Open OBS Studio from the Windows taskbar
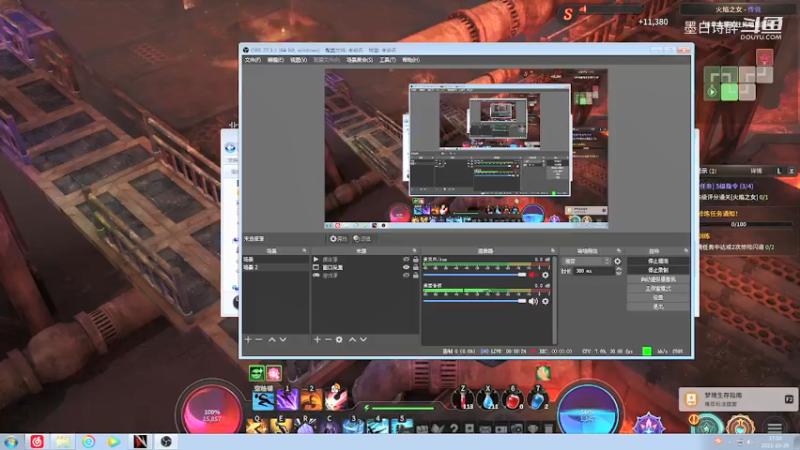800x450 pixels. [x=166, y=441]
